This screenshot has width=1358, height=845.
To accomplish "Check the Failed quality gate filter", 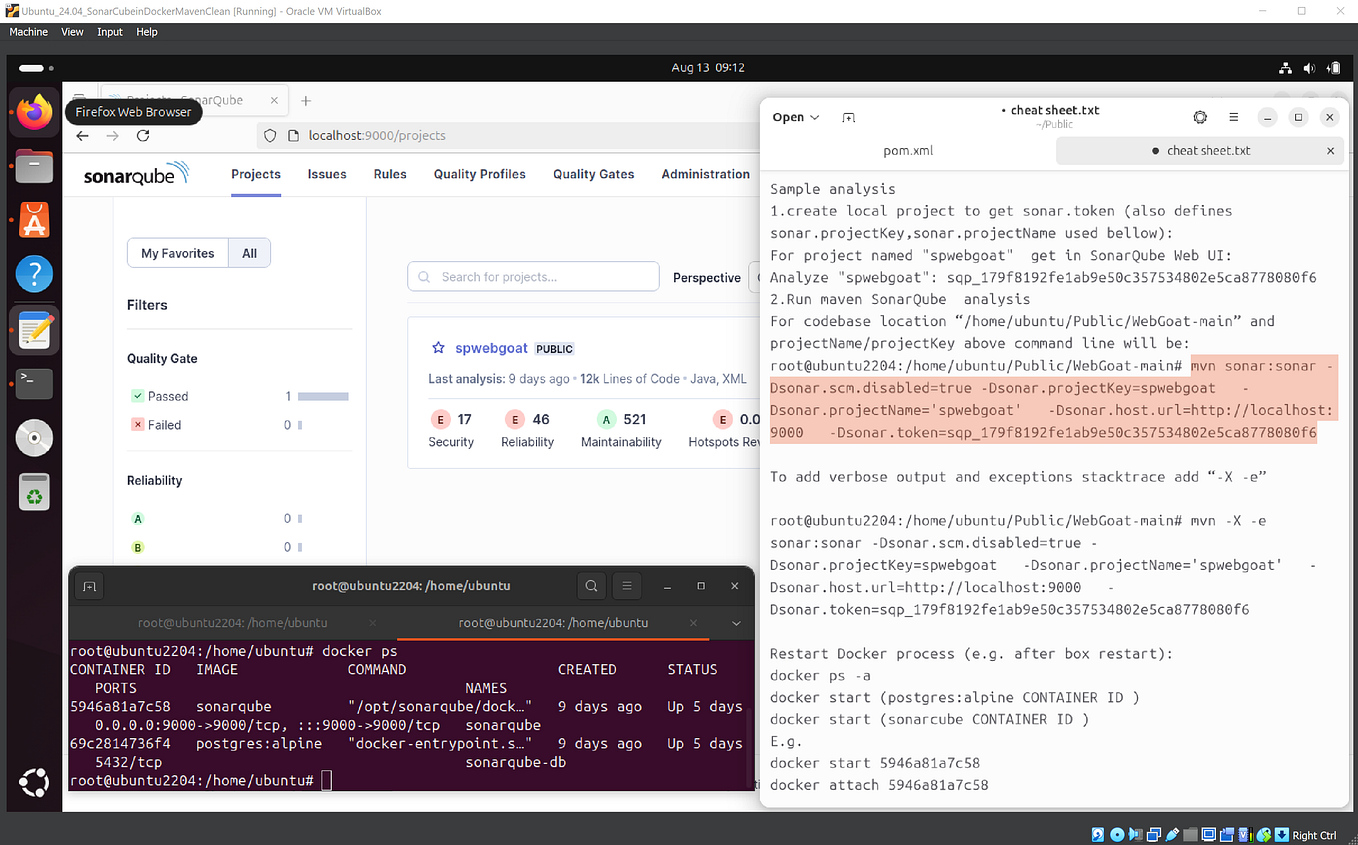I will pos(138,424).
